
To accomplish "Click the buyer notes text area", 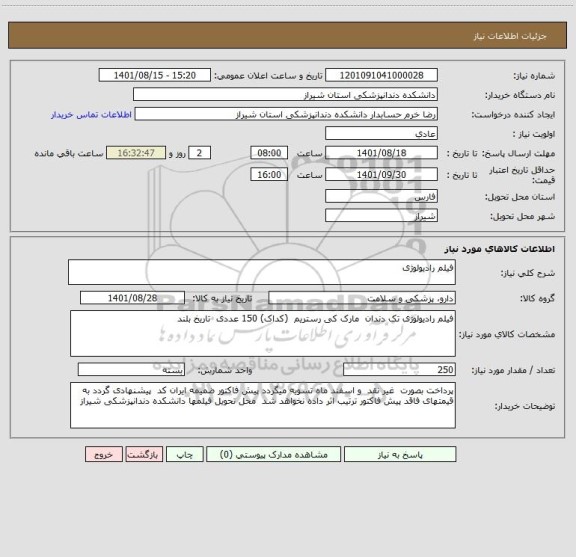I will [263, 405].
